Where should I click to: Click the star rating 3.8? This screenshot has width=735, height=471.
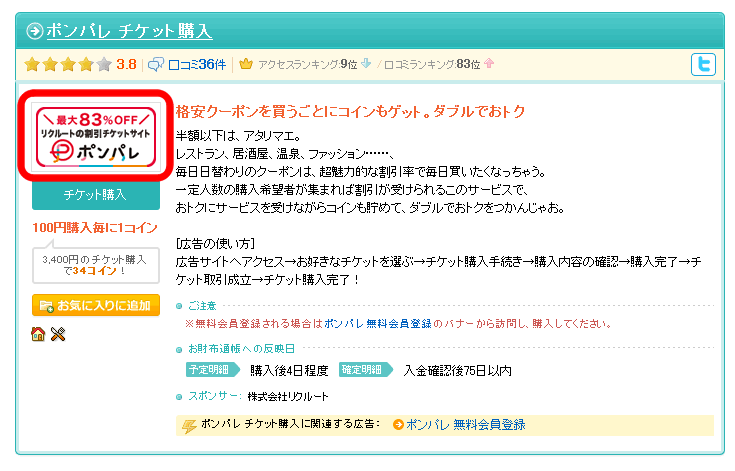click(80, 64)
